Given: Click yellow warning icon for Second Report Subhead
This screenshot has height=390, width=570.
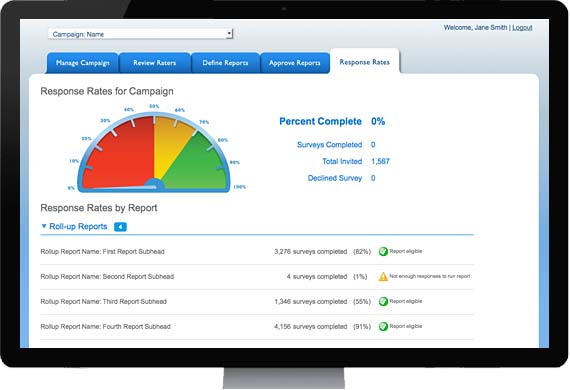Looking at the screenshot, I should (x=383, y=277).
